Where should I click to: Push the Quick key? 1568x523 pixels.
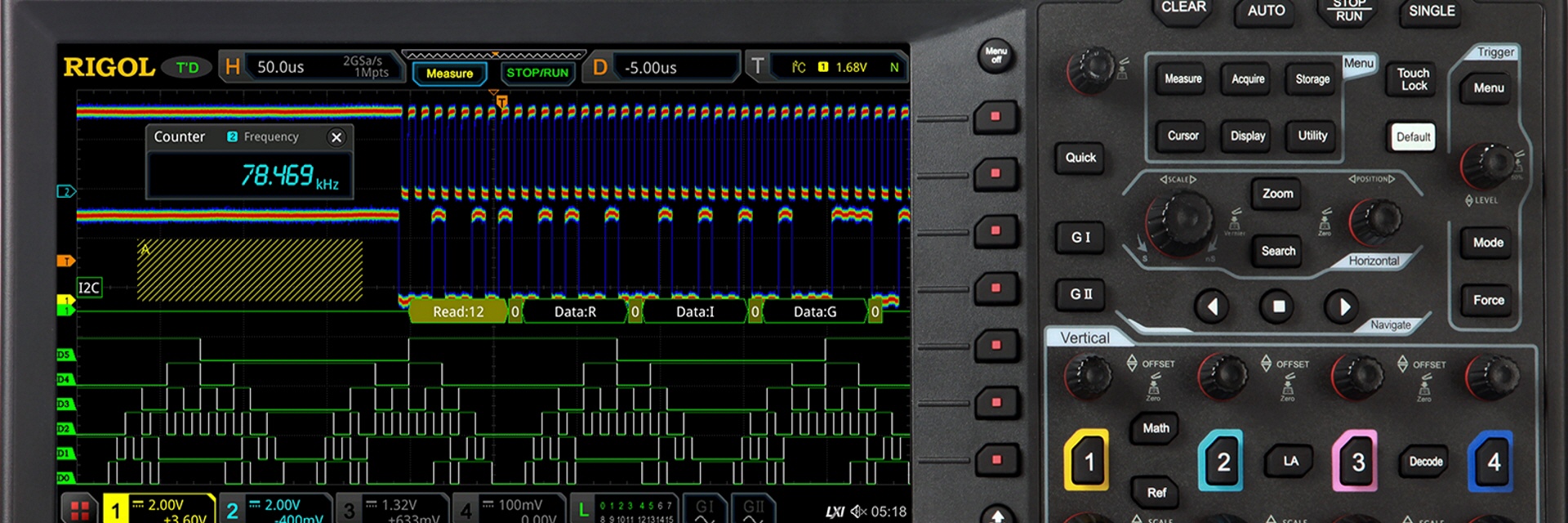coord(1080,158)
